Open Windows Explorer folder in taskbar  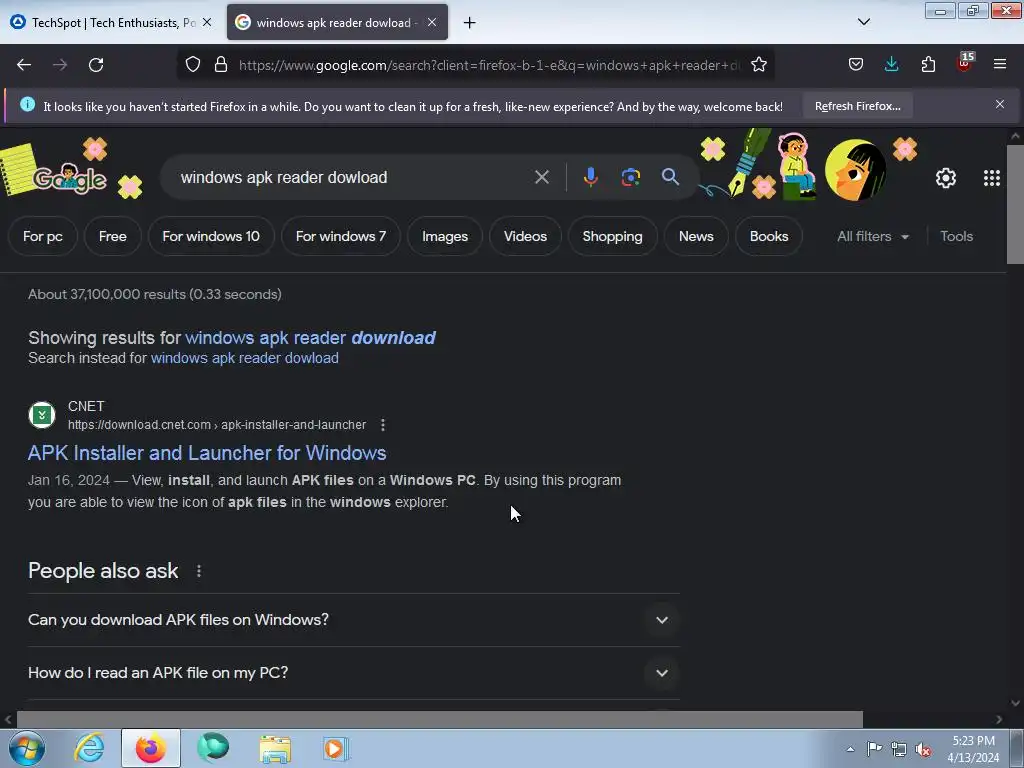pos(275,748)
